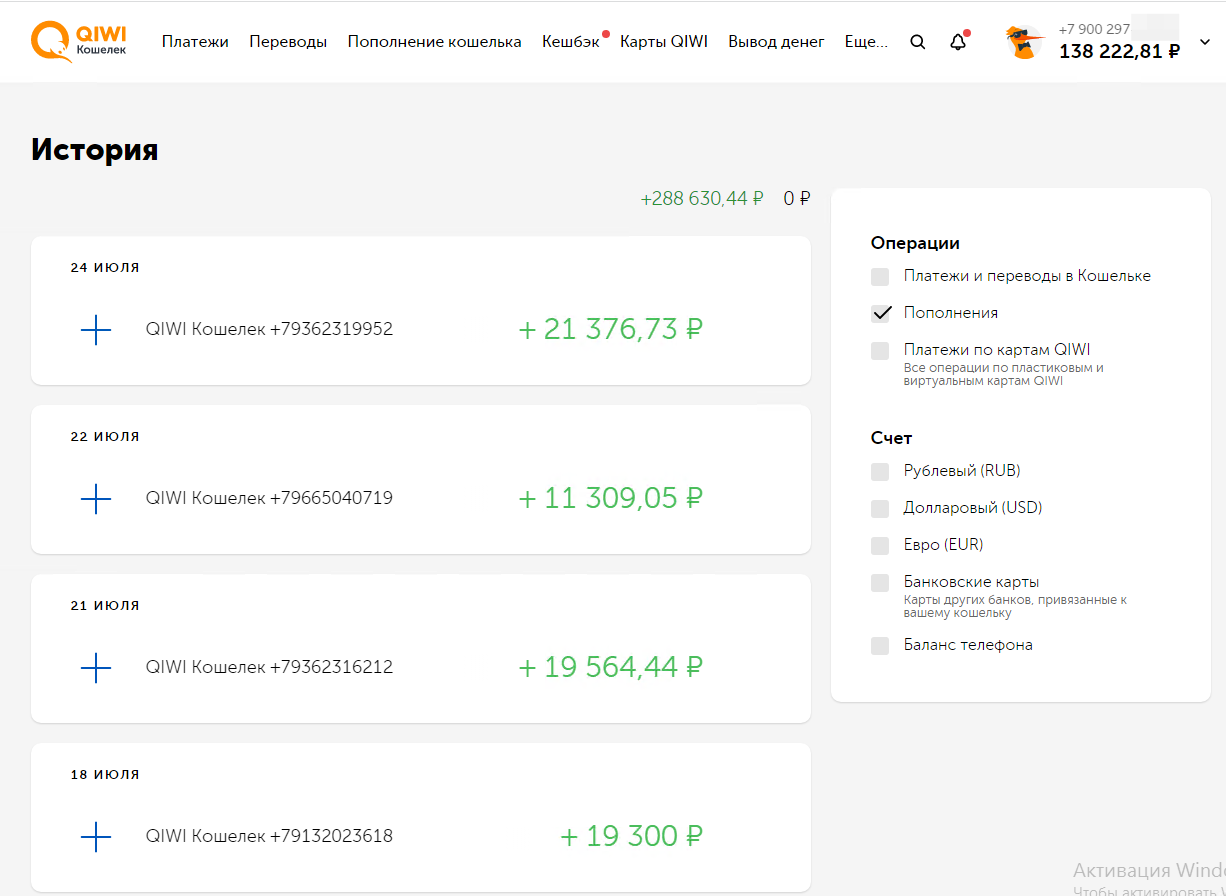Click the '21 ИЮЛЯ' date label
The height and width of the screenshot is (896, 1226).
coord(105,605)
